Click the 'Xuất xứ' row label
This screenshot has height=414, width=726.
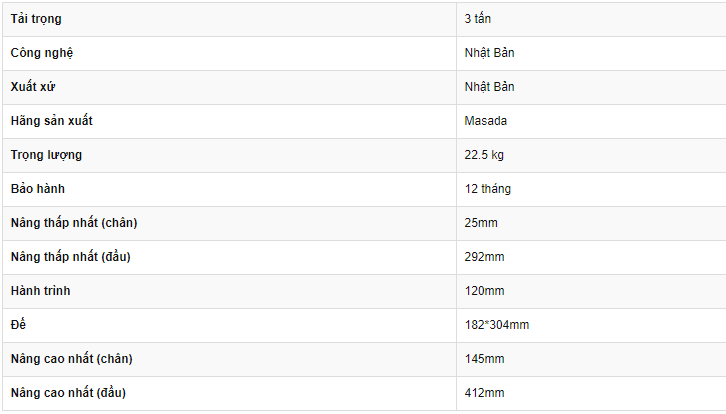coord(33,87)
